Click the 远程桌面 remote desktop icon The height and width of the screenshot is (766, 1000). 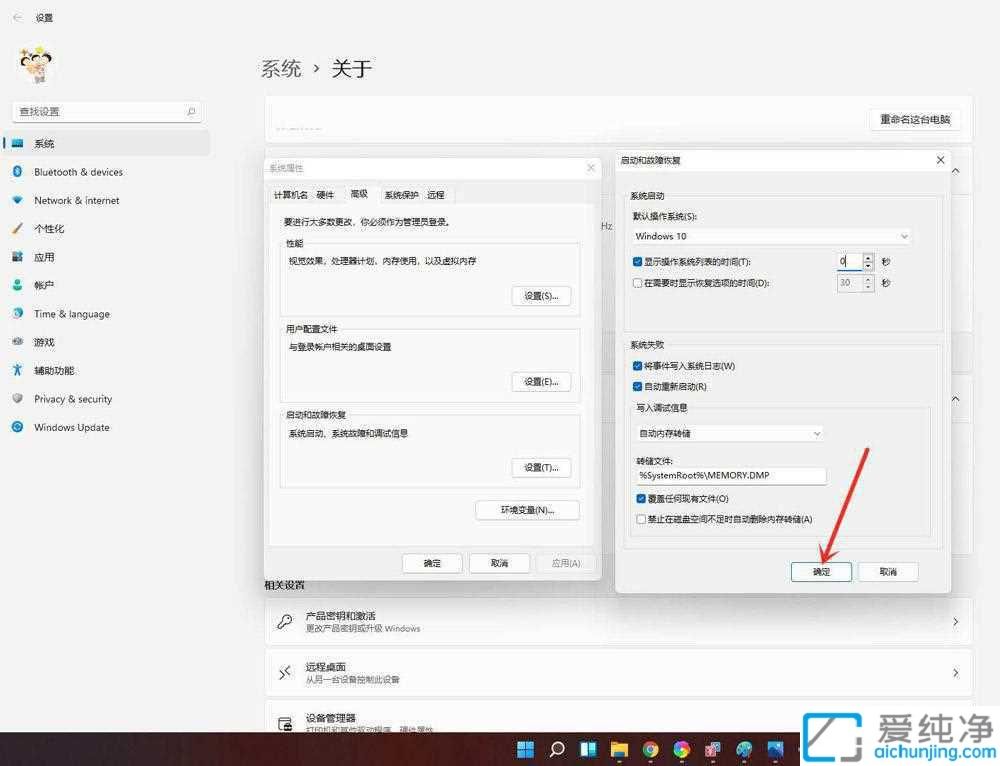click(285, 672)
